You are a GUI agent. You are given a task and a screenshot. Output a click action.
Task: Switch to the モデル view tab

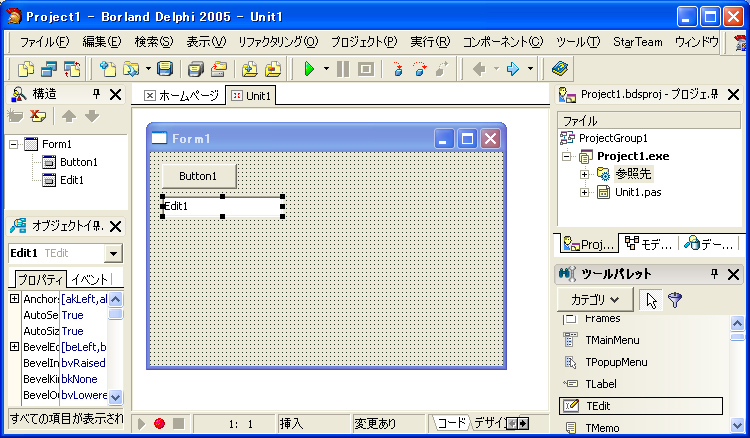[x=649, y=244]
